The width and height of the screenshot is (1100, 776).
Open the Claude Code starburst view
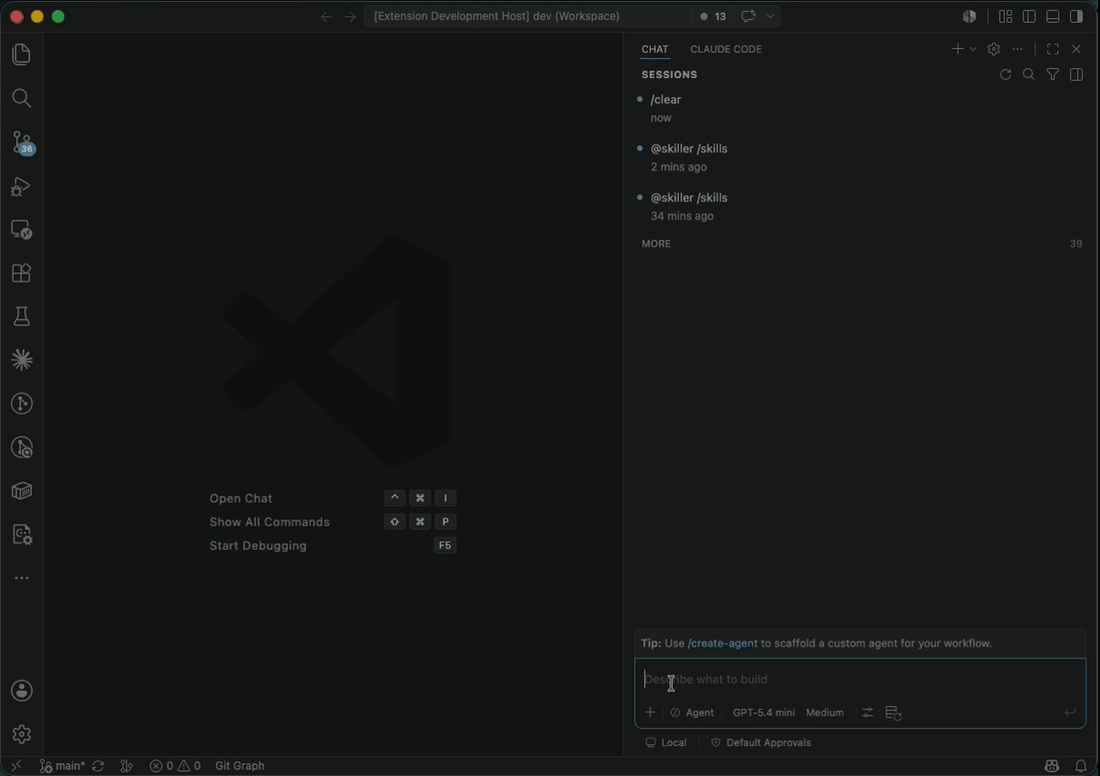tap(22, 360)
